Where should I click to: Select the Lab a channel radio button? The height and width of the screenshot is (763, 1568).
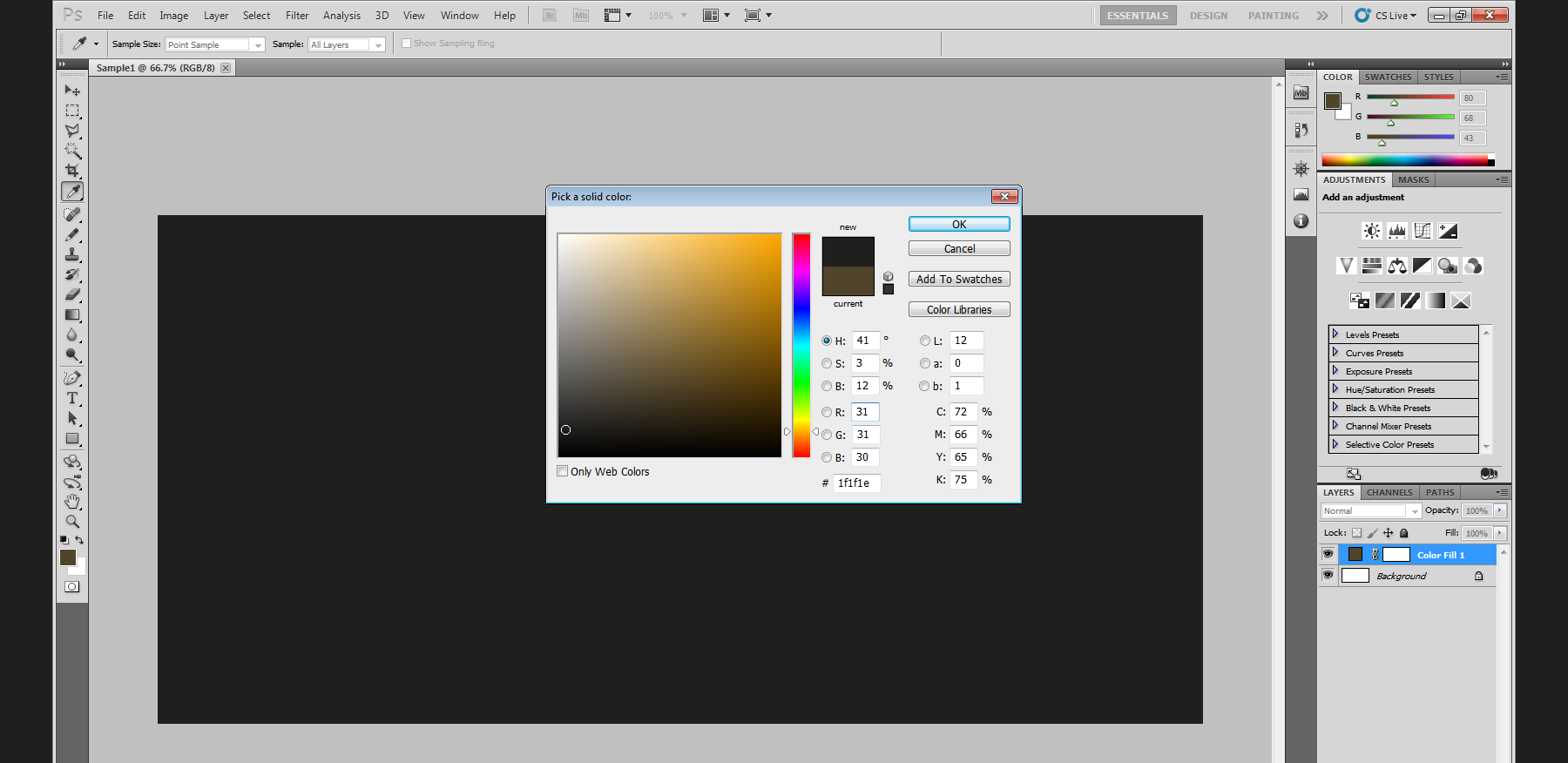tap(925, 363)
